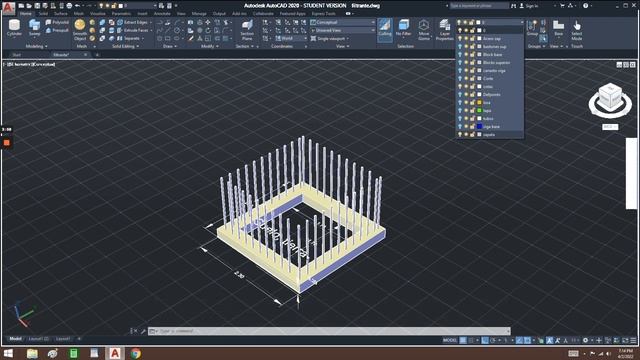Image resolution: width=640 pixels, height=360 pixels.
Task: Collapse the current layer combo box
Action: pyautogui.click(x=522, y=22)
